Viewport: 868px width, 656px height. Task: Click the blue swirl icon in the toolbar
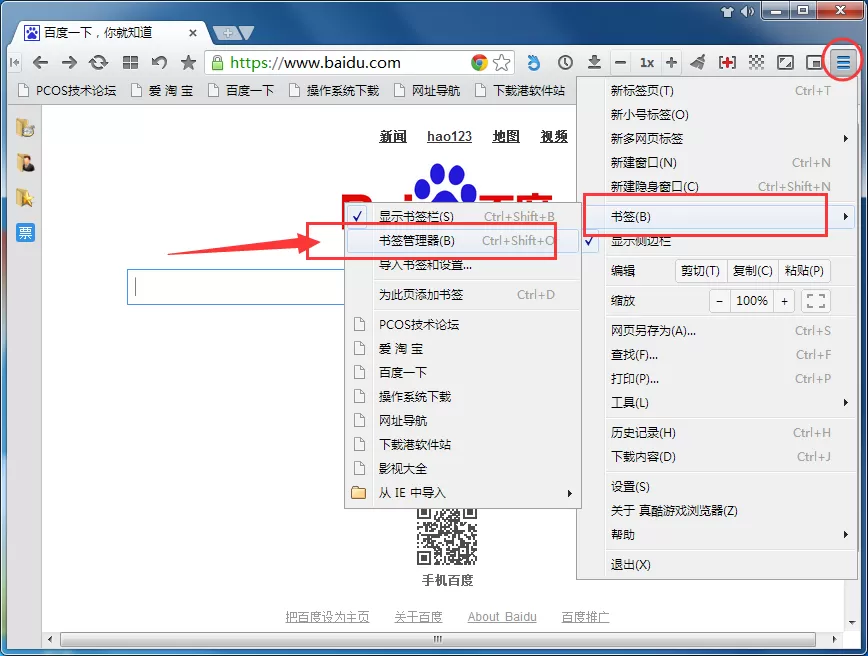click(533, 63)
